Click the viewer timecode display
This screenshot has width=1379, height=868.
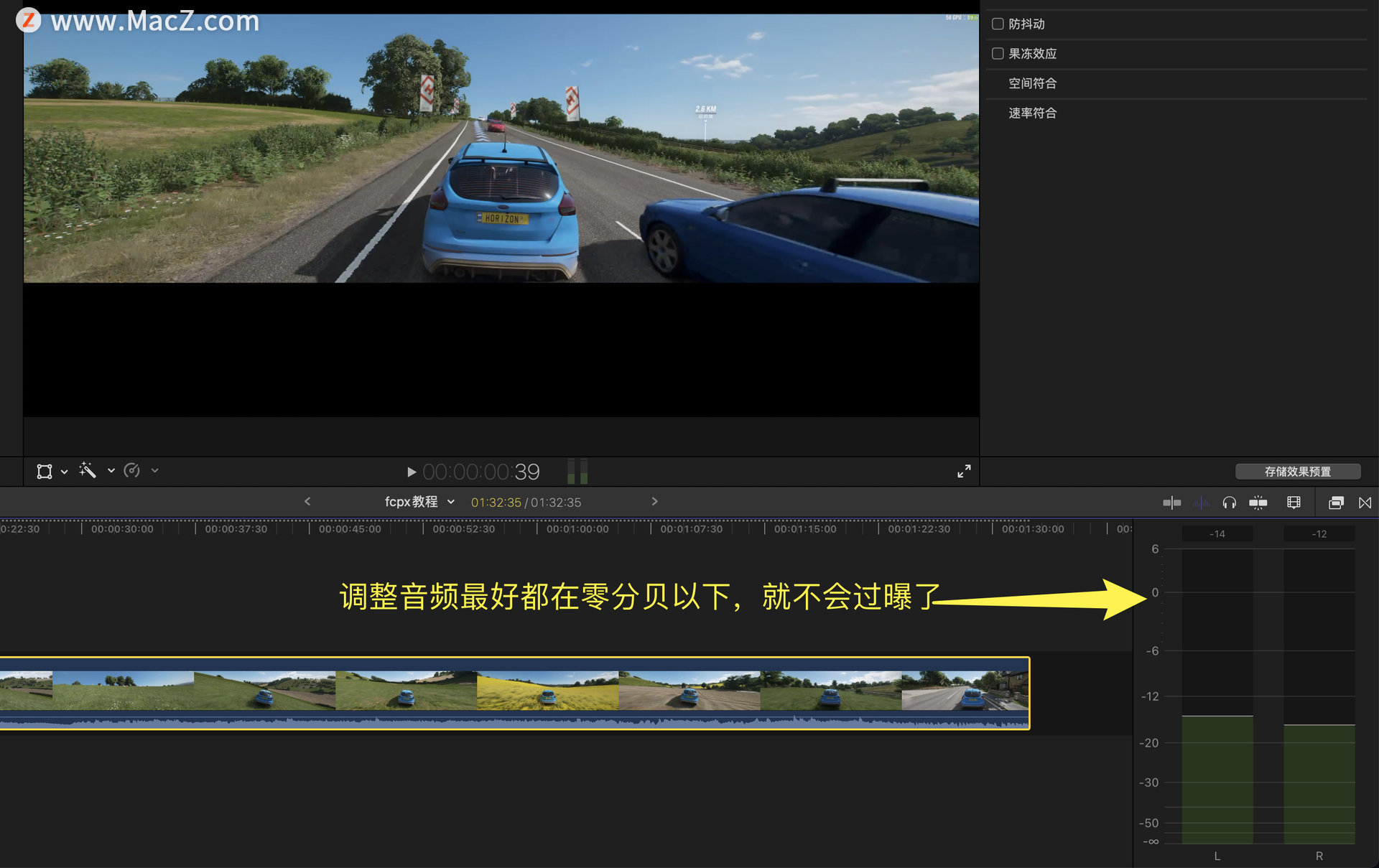tap(481, 472)
